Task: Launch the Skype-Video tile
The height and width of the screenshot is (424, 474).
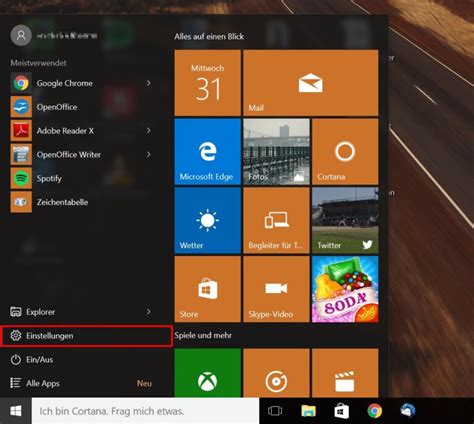Action: tap(276, 289)
